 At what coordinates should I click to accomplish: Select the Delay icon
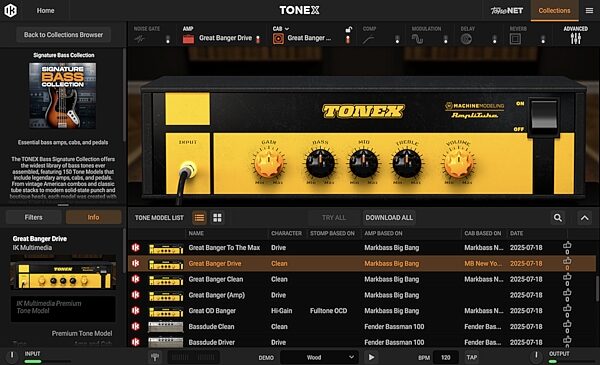(x=466, y=39)
